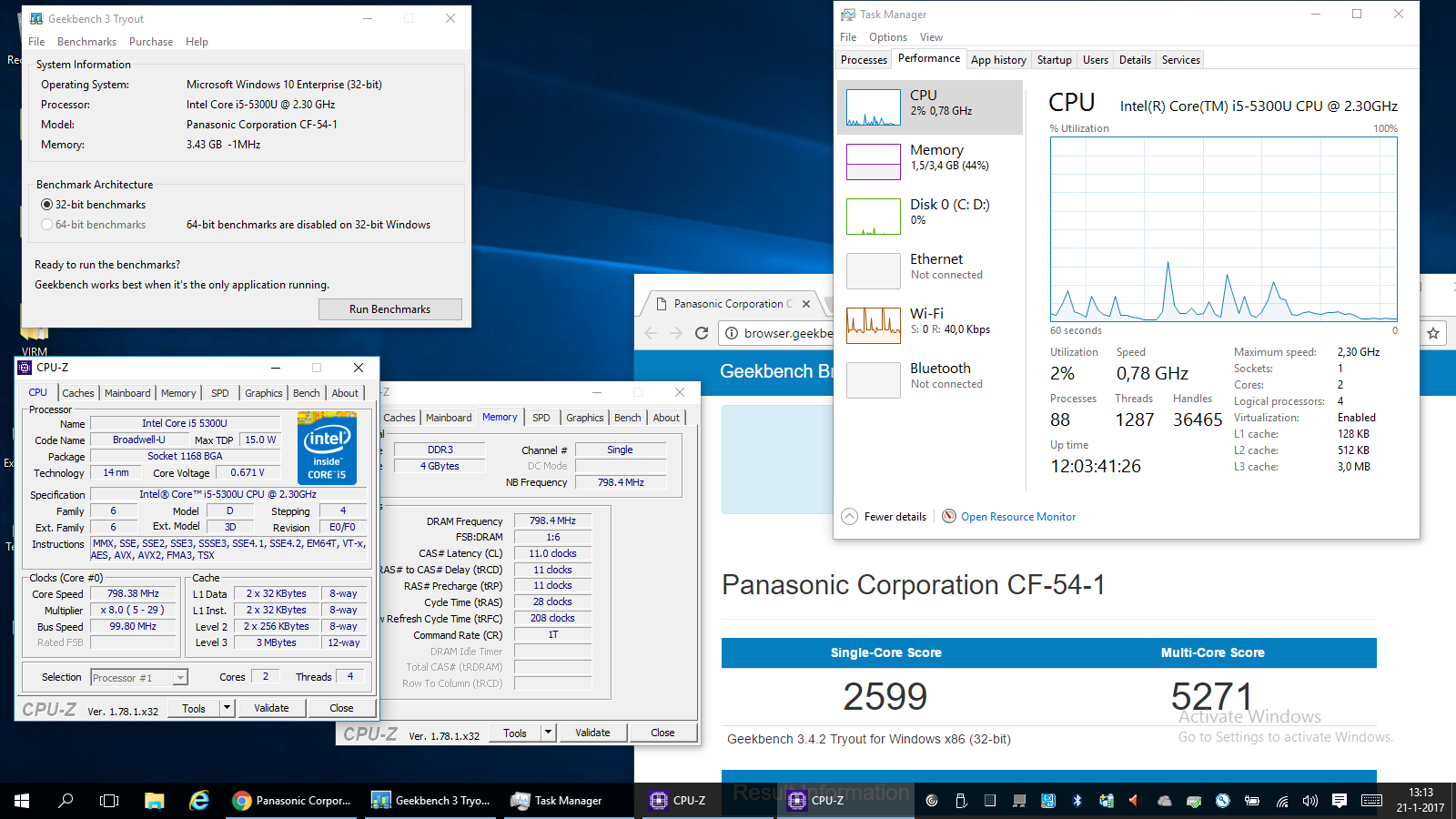Click Chrome address bar browser.geekbe...
1456x819 pixels.
coord(787,333)
